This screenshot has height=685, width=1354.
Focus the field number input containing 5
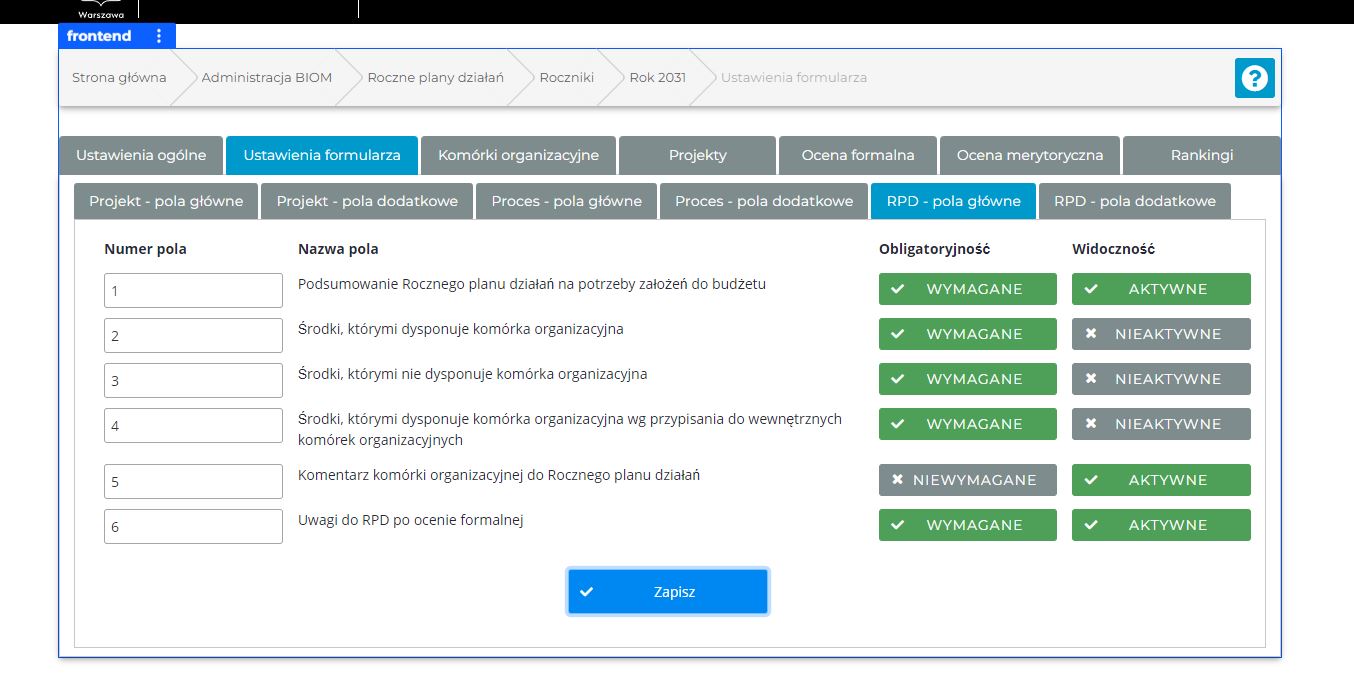[193, 482]
